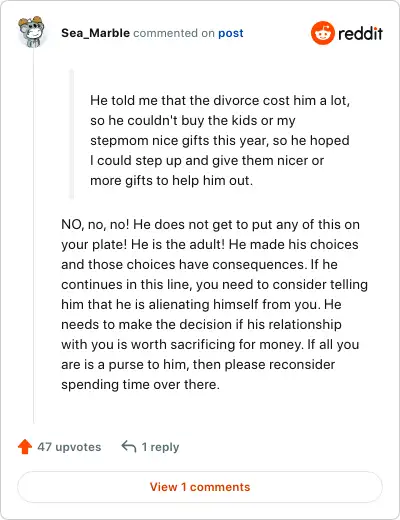Viewport: 400px width, 520px height.
Task: Open the blue "post" link
Action: click(231, 34)
